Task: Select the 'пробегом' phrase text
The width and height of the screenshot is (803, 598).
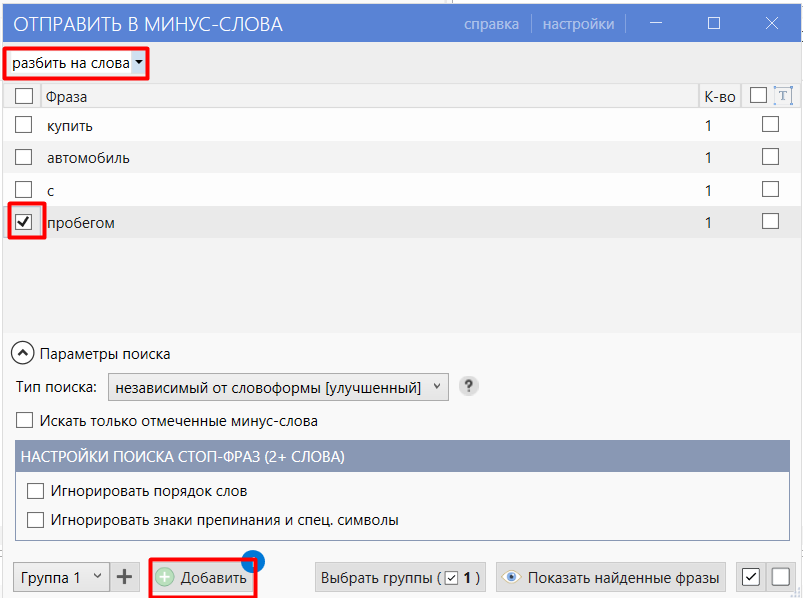Action: pyautogui.click(x=80, y=223)
